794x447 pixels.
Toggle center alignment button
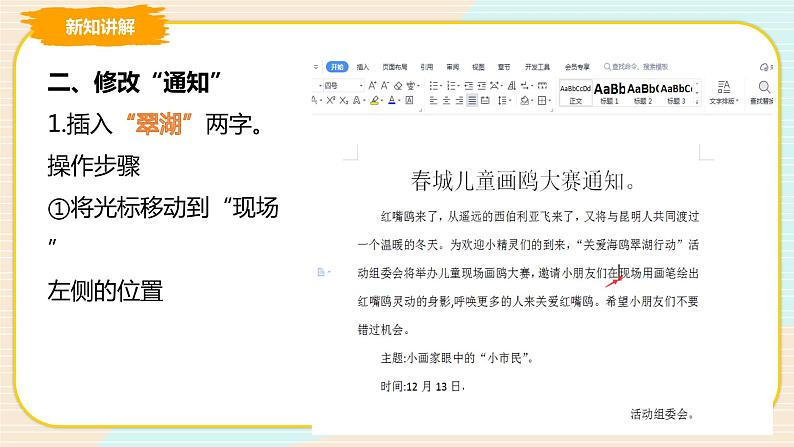coord(446,100)
